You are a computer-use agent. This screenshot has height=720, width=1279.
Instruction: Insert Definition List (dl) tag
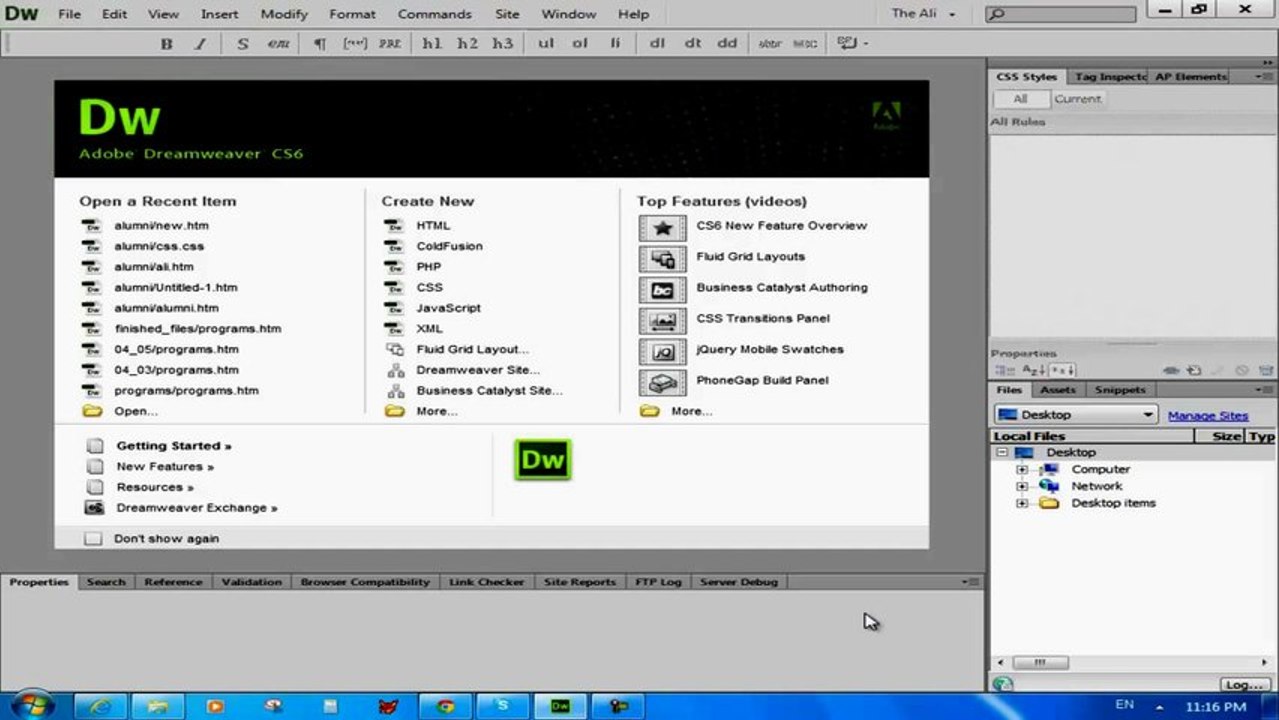click(657, 44)
